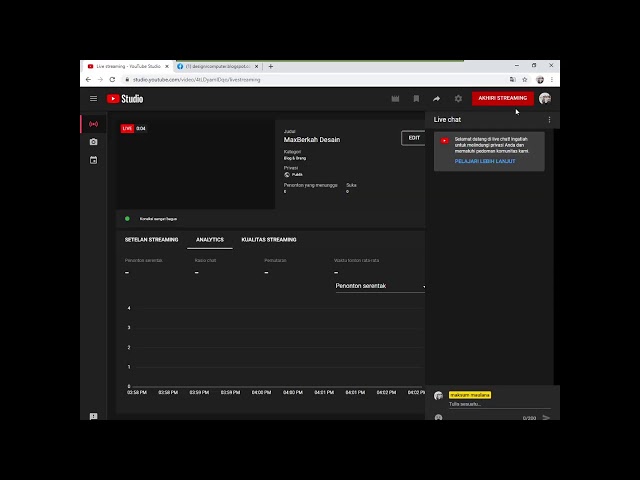Viewport: 640px width, 480px height.
Task: Click the Edit button for stream details
Action: [414, 137]
